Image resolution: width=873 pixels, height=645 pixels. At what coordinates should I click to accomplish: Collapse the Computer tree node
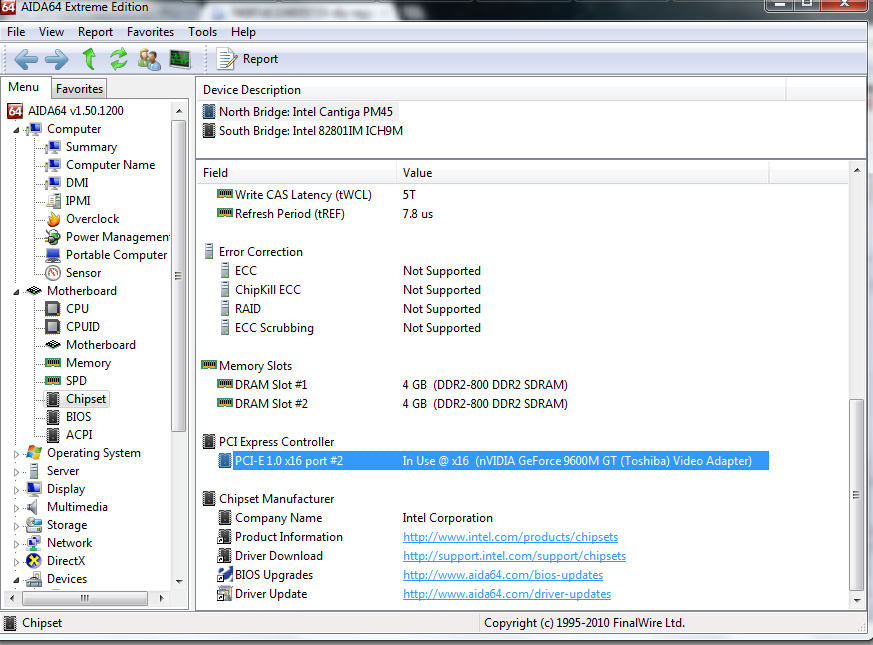16,130
